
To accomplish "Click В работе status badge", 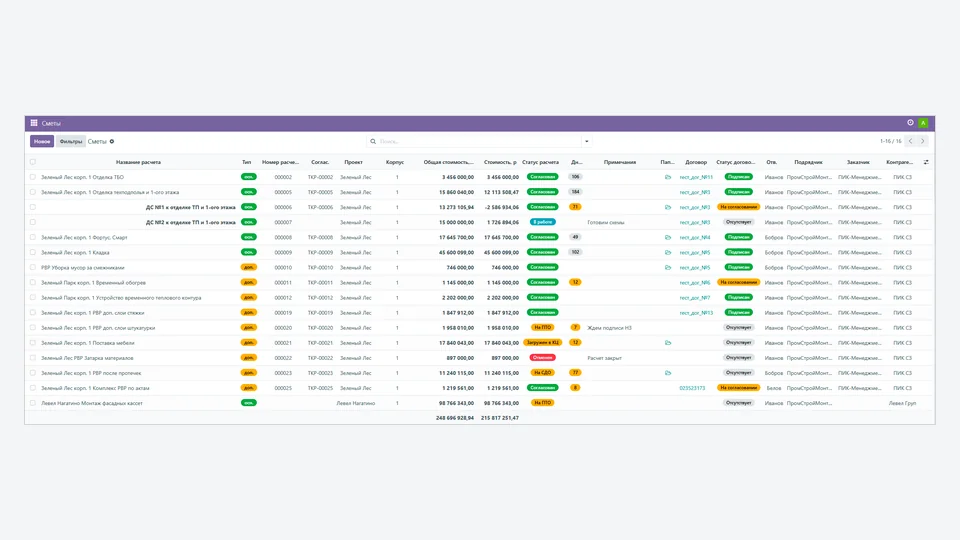I will (542, 222).
